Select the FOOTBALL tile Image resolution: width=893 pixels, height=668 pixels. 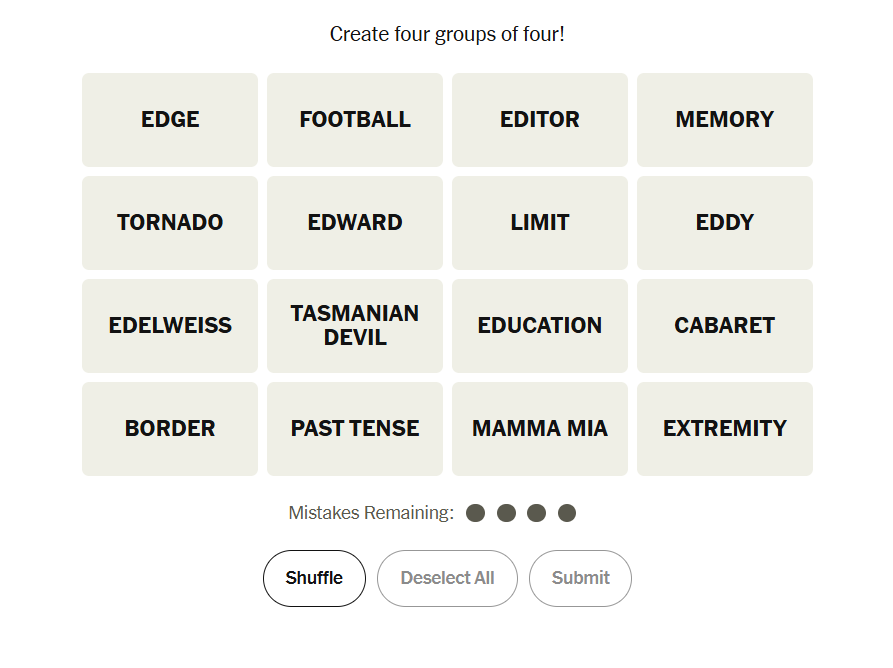click(x=355, y=120)
